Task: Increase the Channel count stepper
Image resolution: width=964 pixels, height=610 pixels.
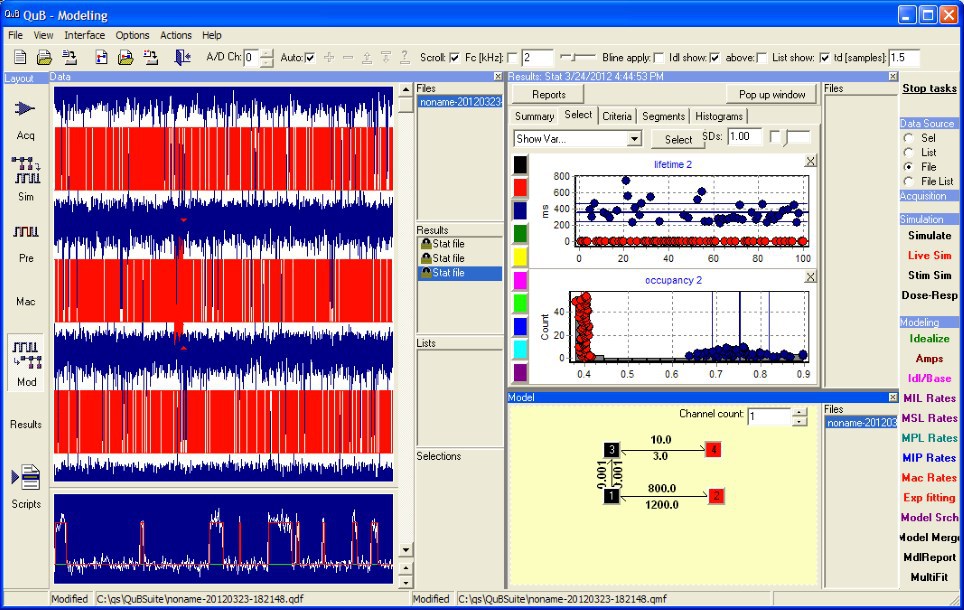Action: pyautogui.click(x=798, y=410)
